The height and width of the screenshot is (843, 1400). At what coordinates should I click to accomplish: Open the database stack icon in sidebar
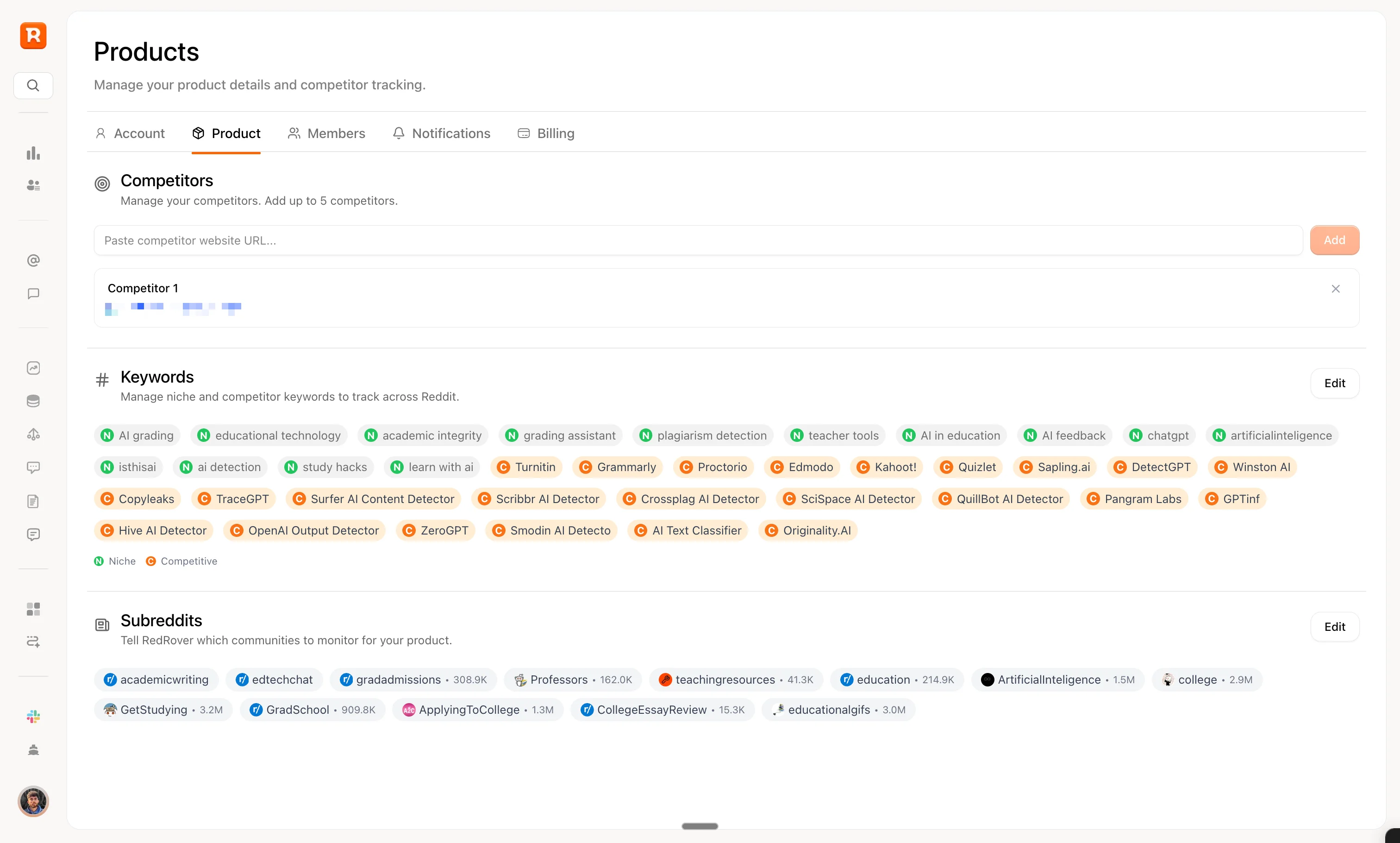point(33,401)
